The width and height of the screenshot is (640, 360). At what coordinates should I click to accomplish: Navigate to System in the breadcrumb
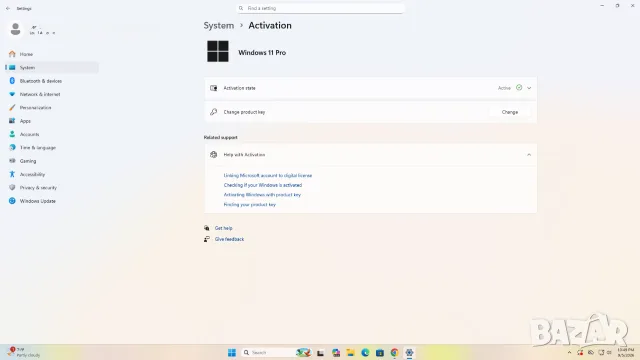click(219, 25)
